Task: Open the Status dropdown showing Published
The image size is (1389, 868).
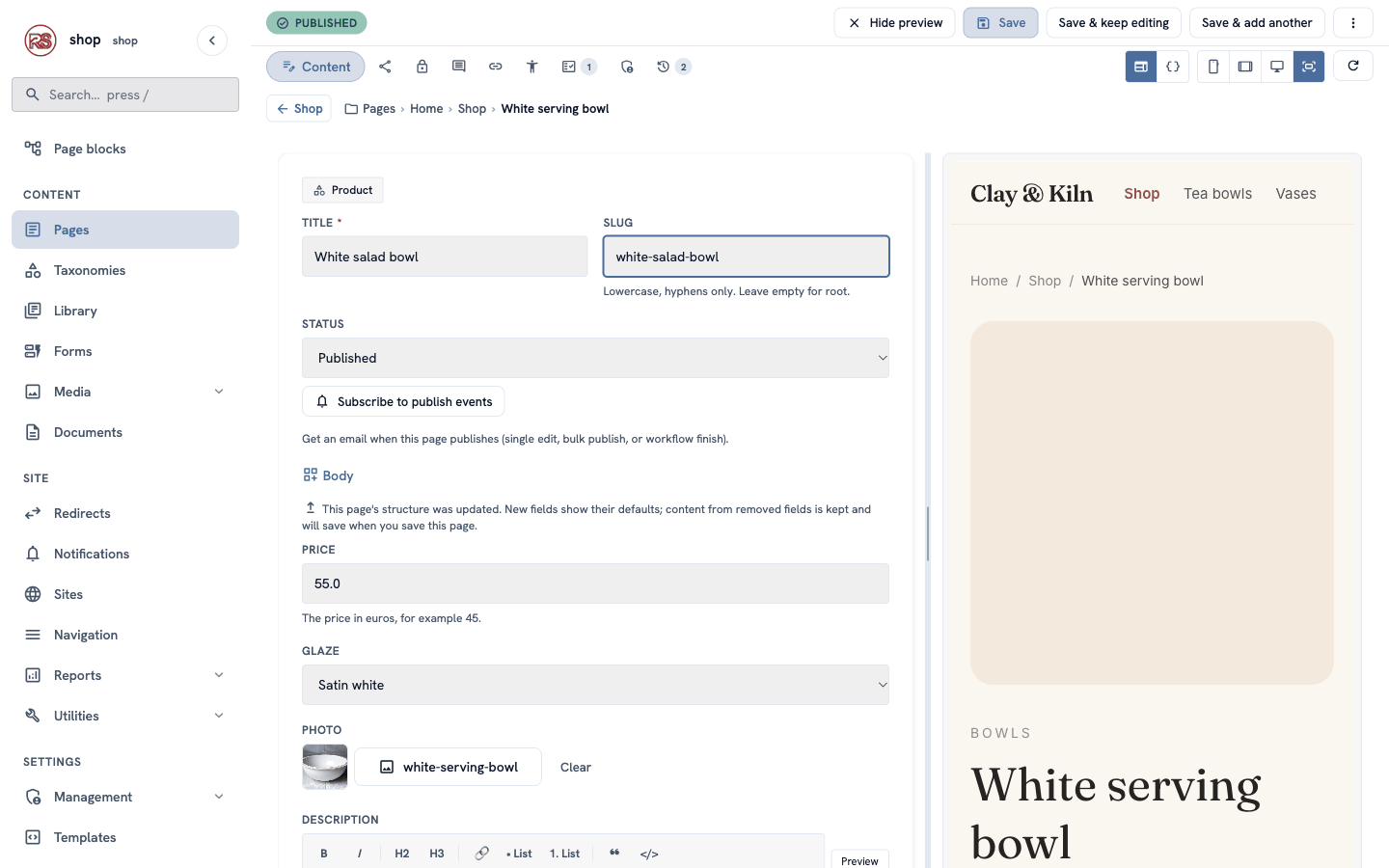Action: pyautogui.click(x=595, y=358)
